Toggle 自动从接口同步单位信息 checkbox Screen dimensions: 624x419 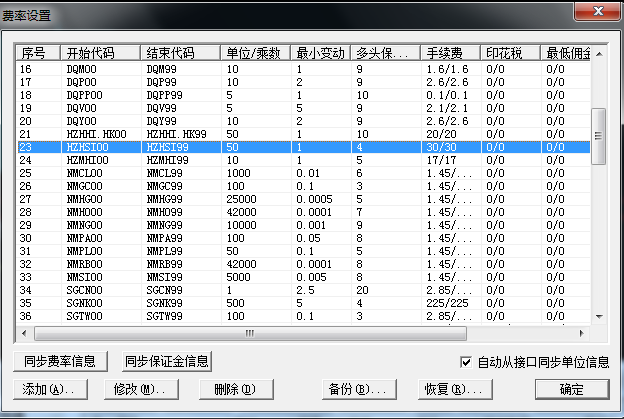(465, 361)
